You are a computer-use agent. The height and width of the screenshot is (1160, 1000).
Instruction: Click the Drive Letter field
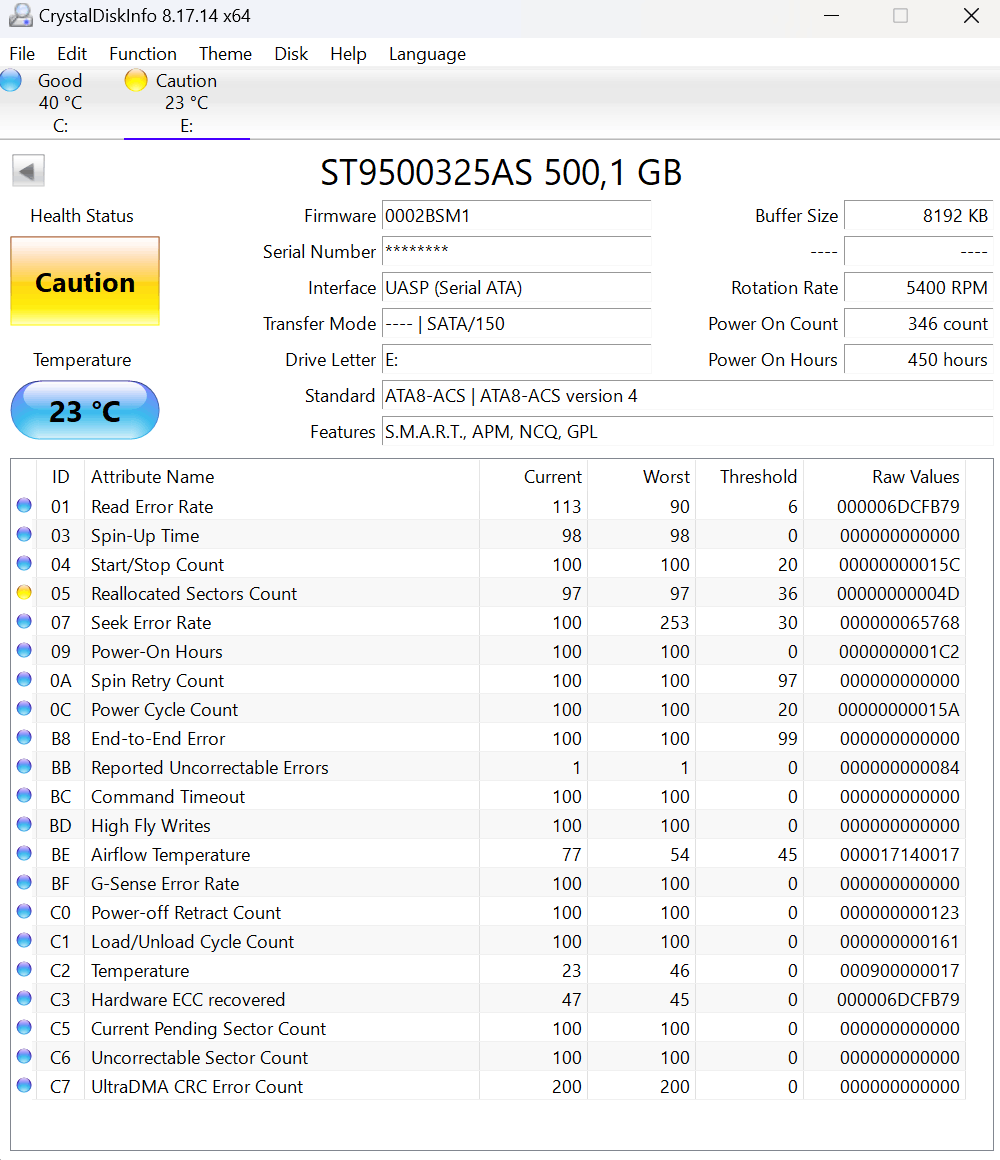click(516, 360)
